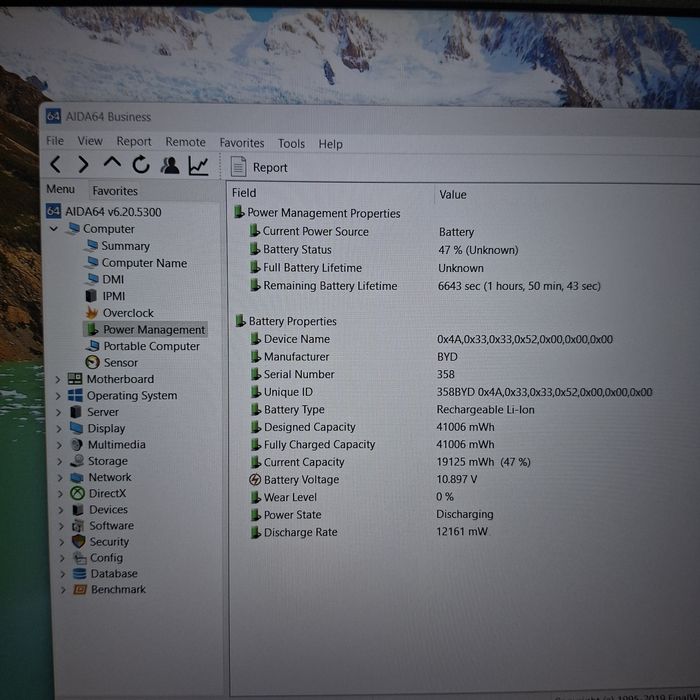The width and height of the screenshot is (700, 700).
Task: Click the Benchmark icon in tree
Action: [x=80, y=590]
